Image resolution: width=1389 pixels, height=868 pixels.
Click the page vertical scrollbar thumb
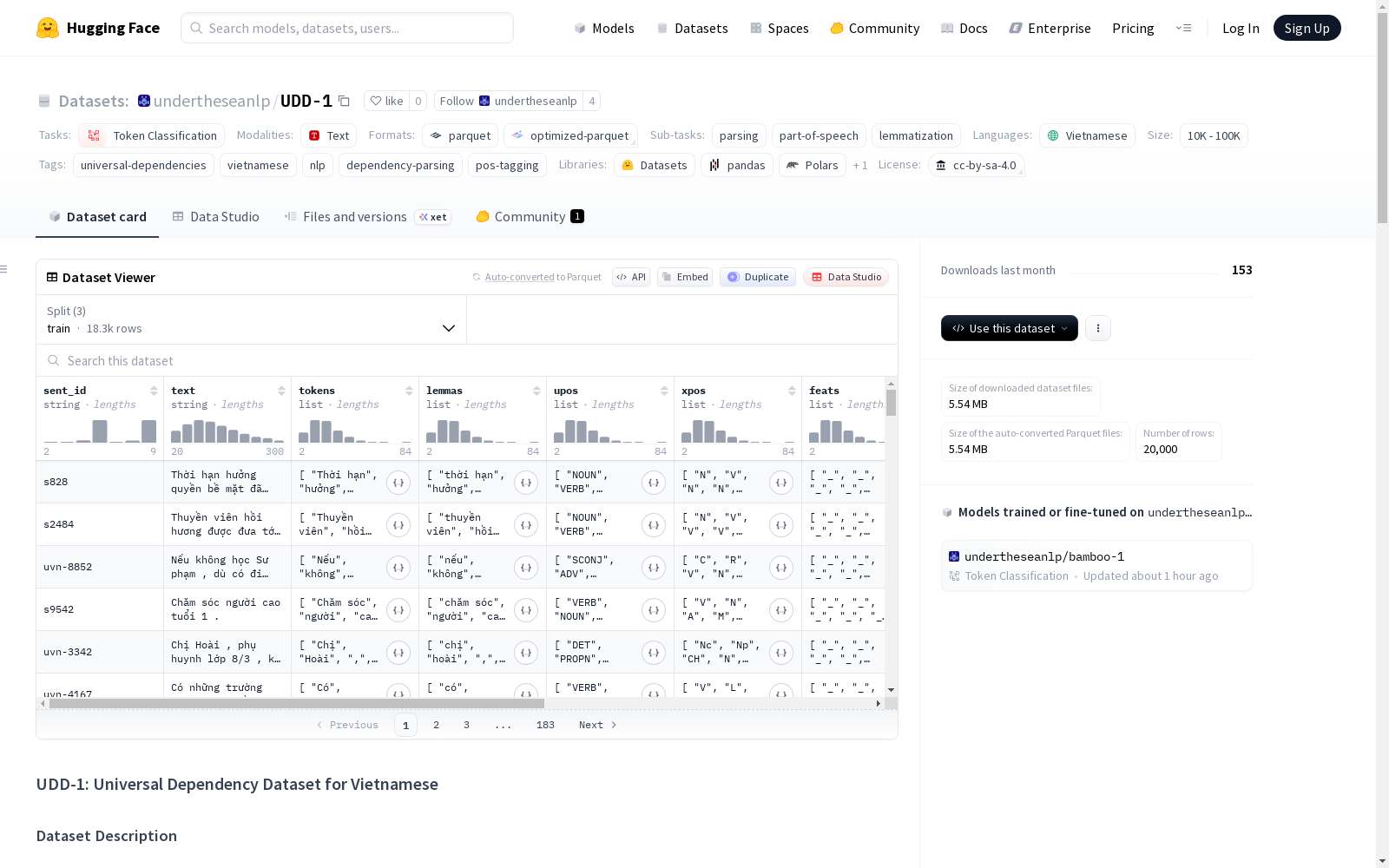pos(1382,116)
